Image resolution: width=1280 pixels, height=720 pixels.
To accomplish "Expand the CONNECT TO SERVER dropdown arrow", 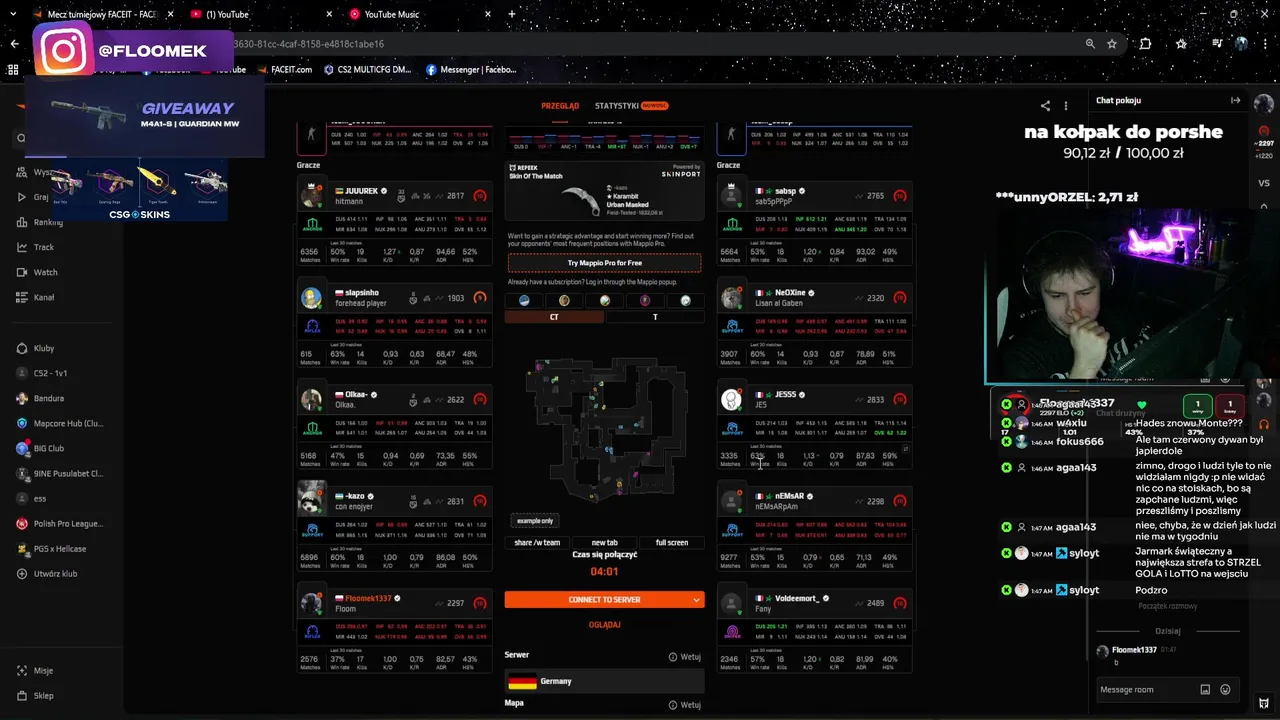I will tap(696, 600).
